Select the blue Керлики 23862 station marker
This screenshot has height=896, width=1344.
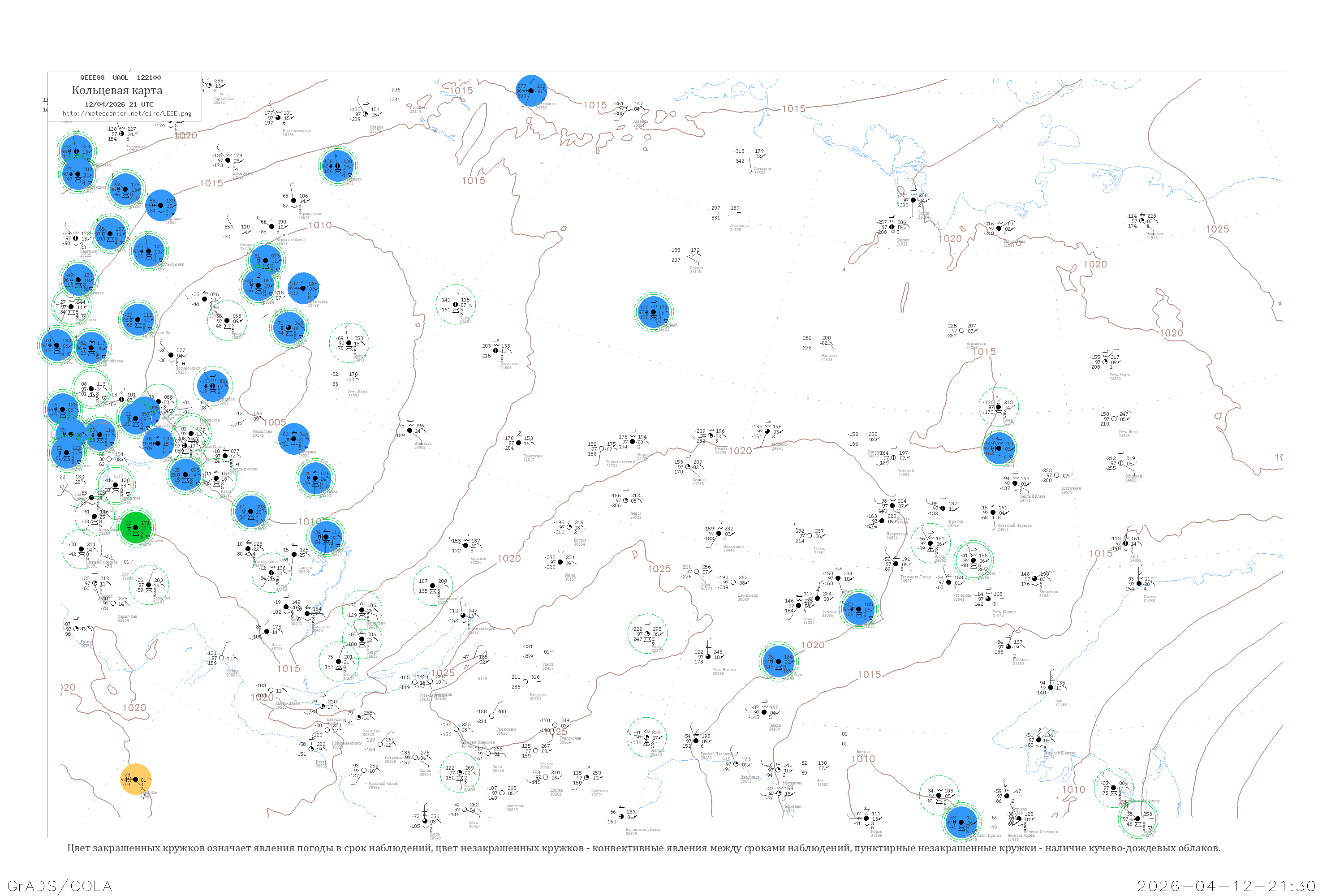(x=160, y=205)
